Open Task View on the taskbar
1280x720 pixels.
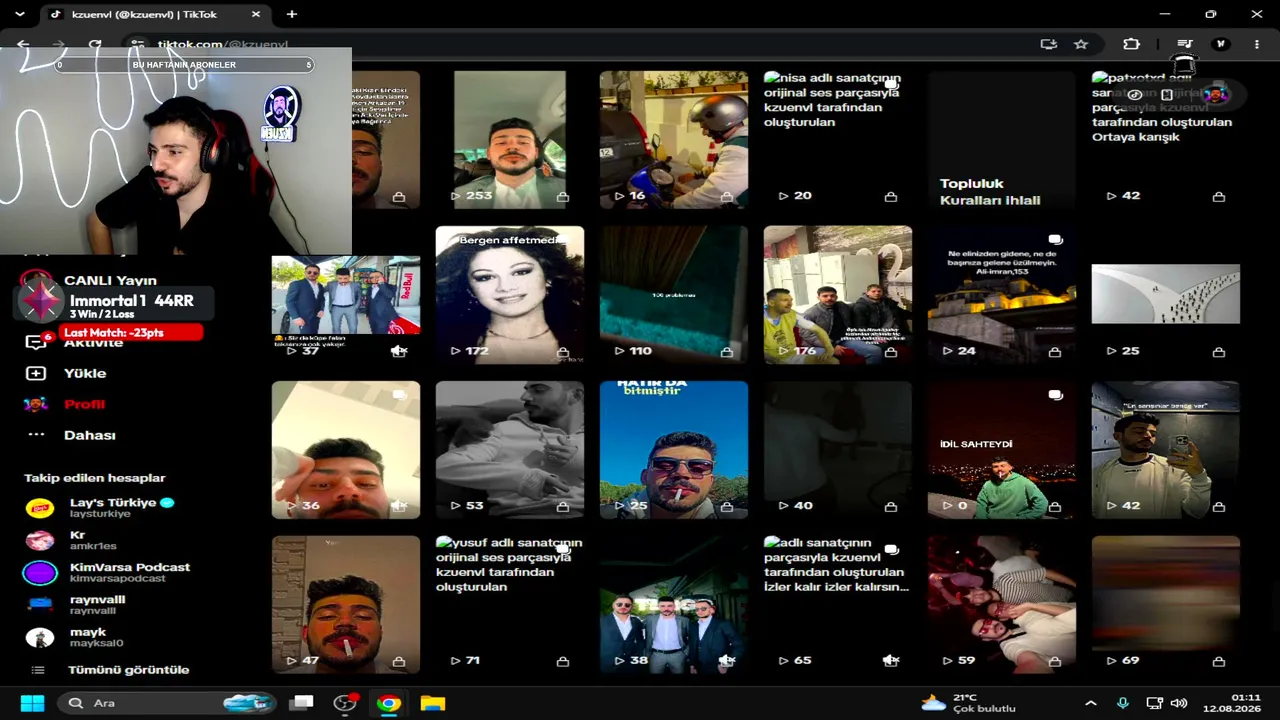point(302,703)
